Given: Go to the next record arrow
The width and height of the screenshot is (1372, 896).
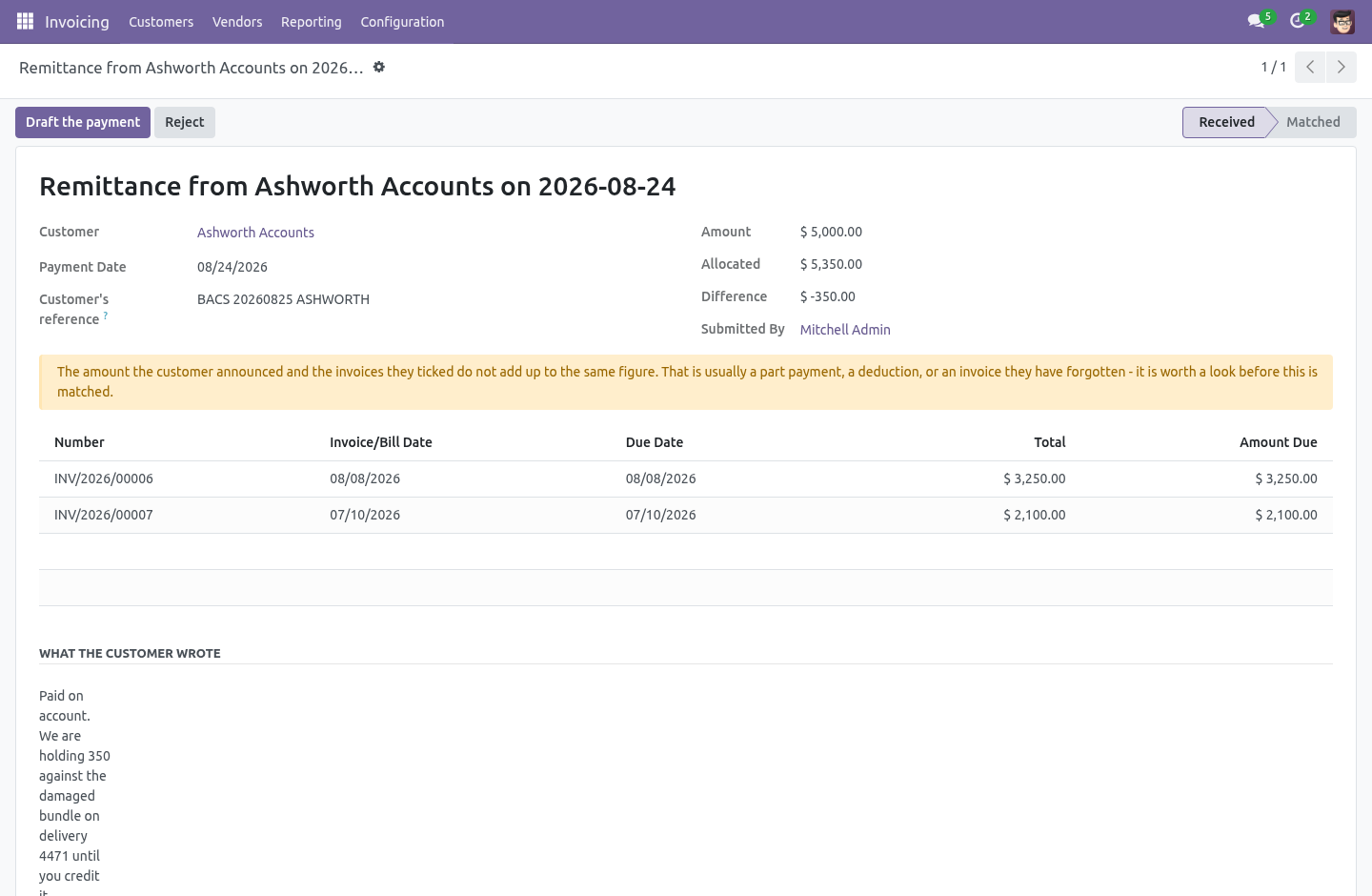Looking at the screenshot, I should click(1341, 67).
